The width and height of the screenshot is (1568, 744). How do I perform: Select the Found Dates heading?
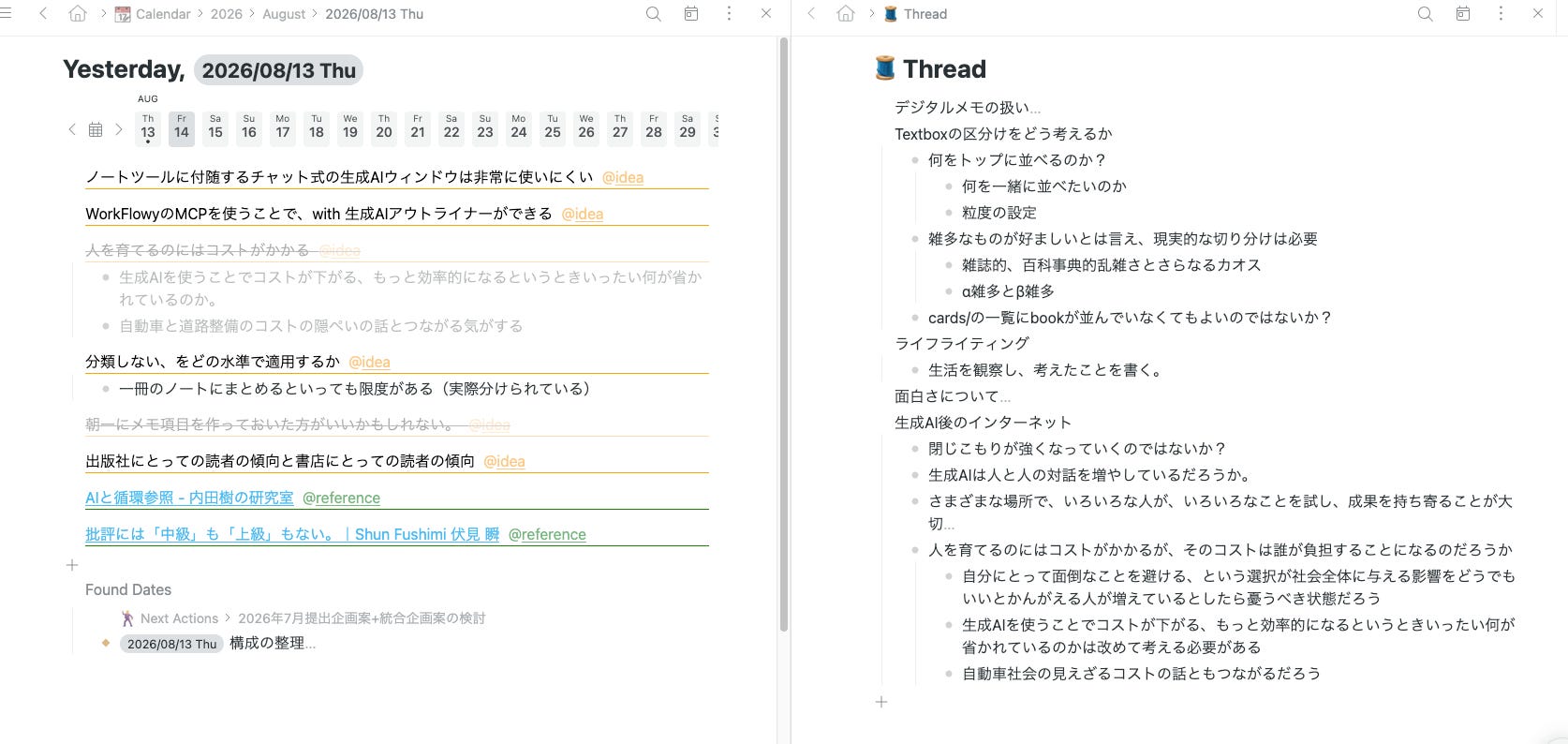pos(128,589)
